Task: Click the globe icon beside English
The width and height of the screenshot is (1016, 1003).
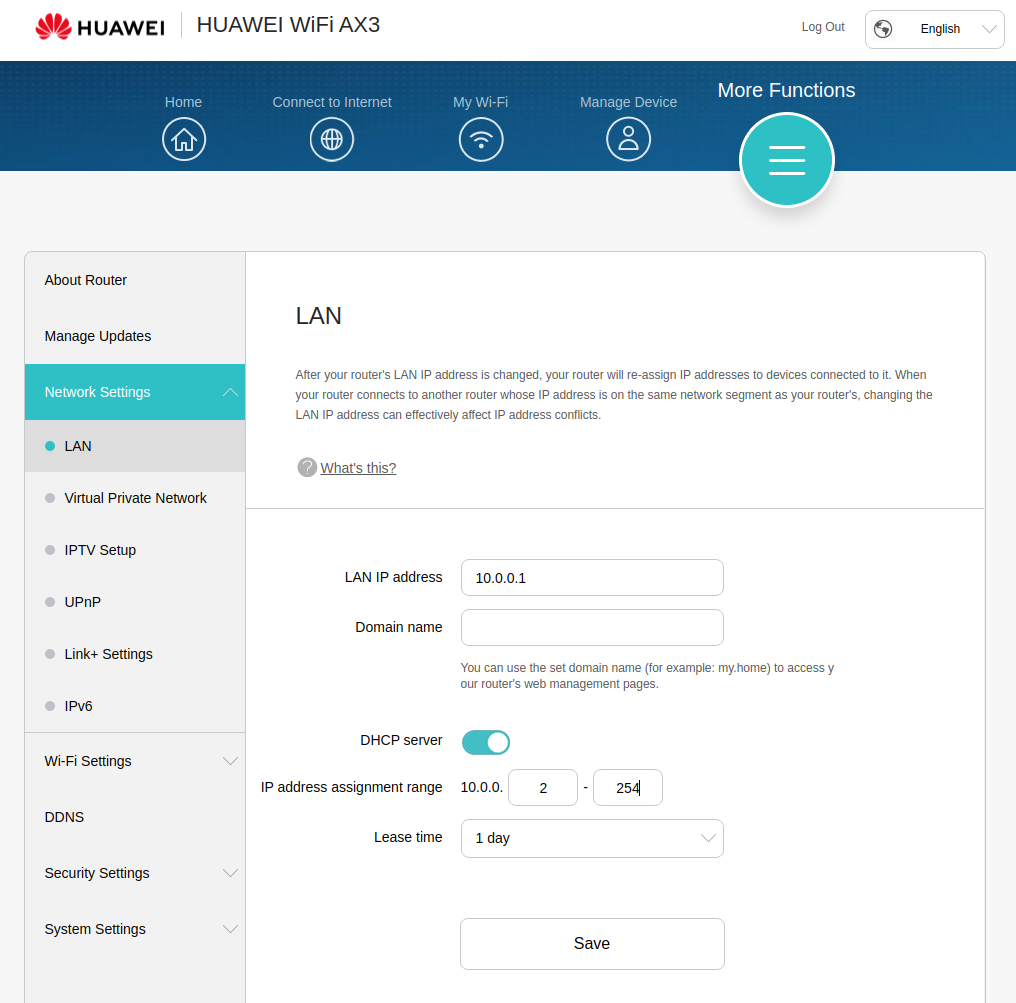Action: [883, 29]
